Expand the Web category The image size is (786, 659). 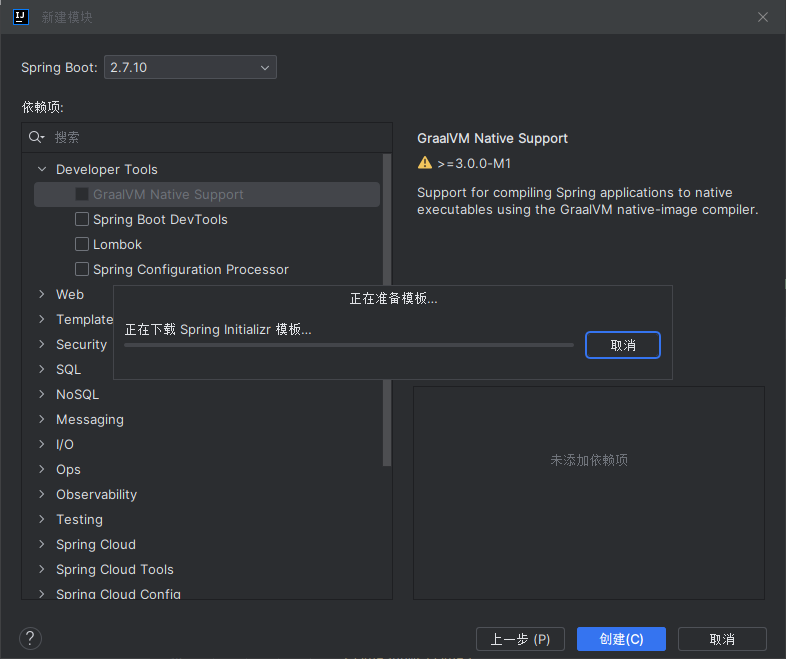point(42,294)
